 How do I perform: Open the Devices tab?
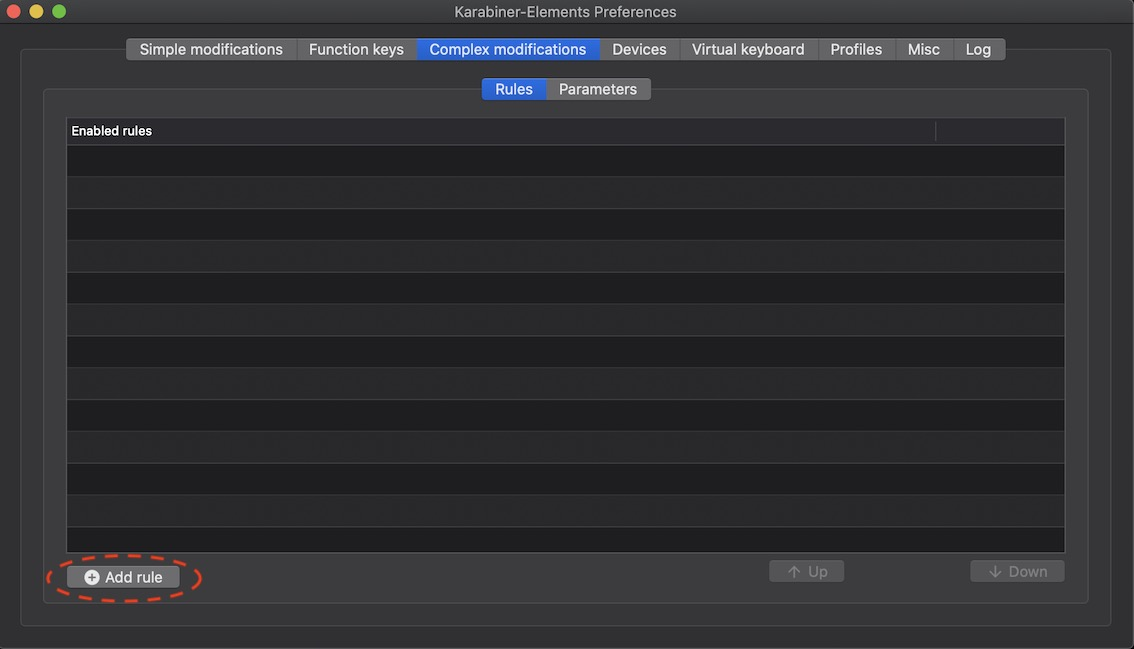click(639, 49)
